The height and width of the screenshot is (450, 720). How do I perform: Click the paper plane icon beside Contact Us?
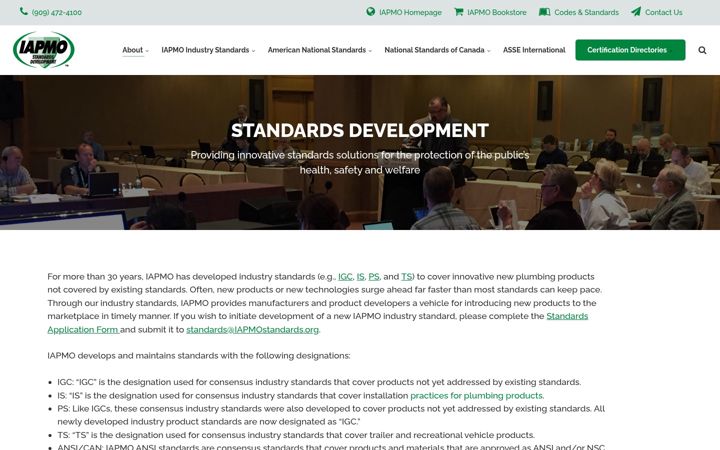(x=636, y=12)
